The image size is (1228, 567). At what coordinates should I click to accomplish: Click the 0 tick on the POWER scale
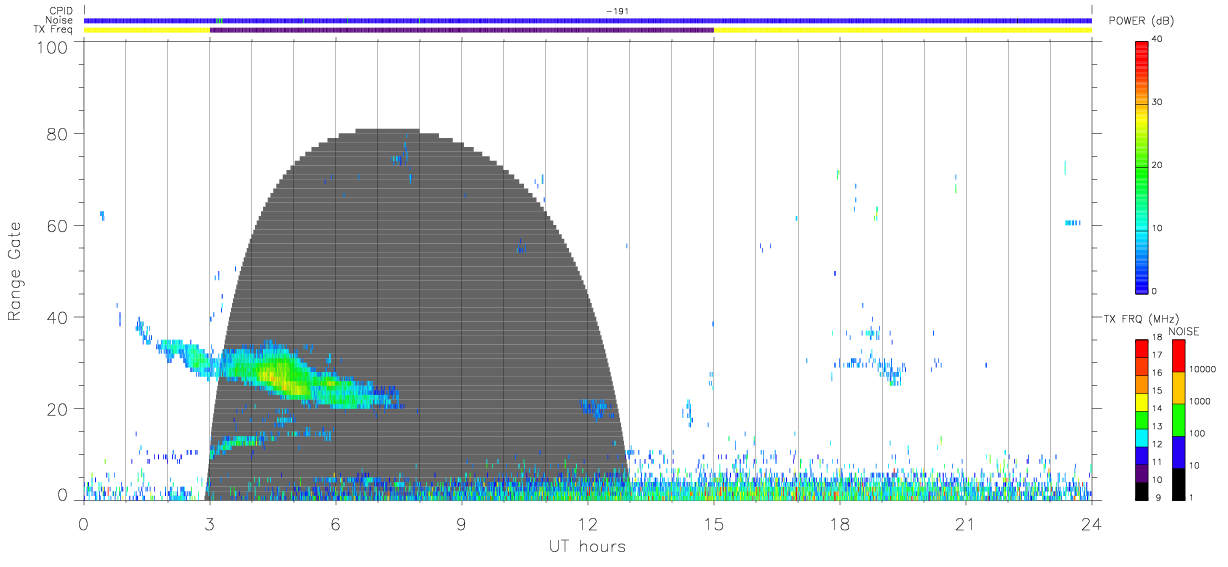[x=1155, y=291]
